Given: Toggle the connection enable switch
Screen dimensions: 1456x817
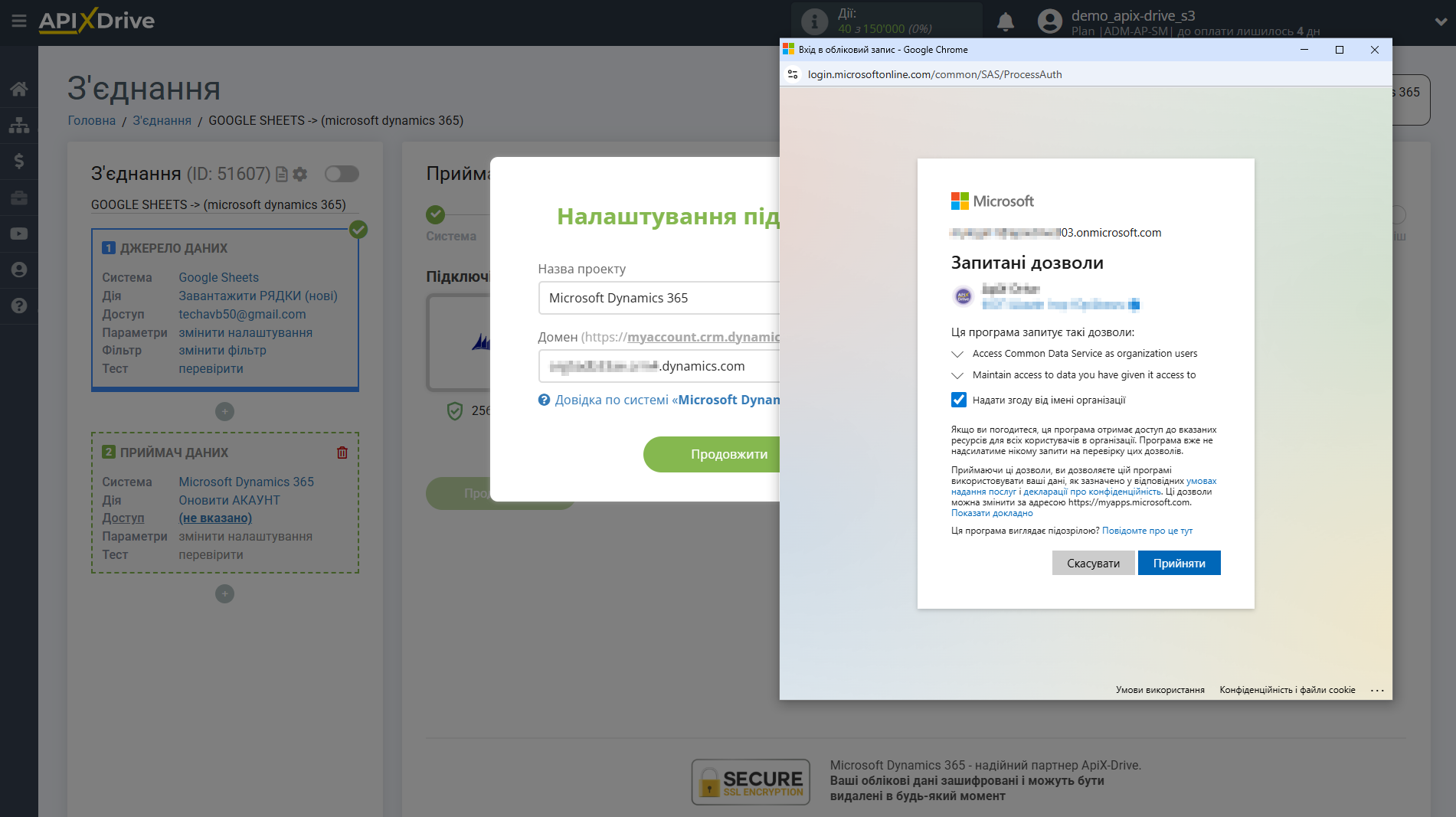Looking at the screenshot, I should (342, 174).
